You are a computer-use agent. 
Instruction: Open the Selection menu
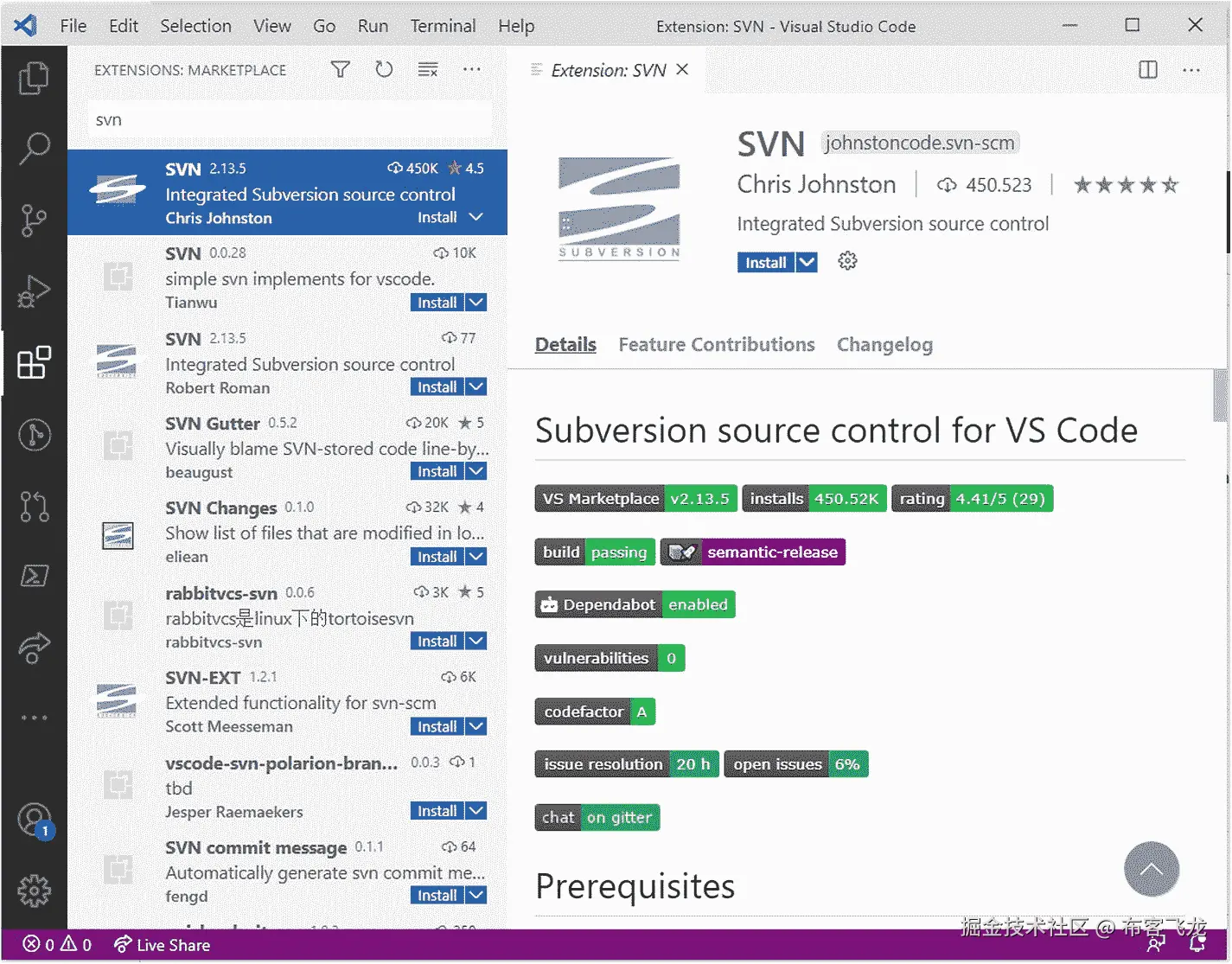[x=195, y=26]
